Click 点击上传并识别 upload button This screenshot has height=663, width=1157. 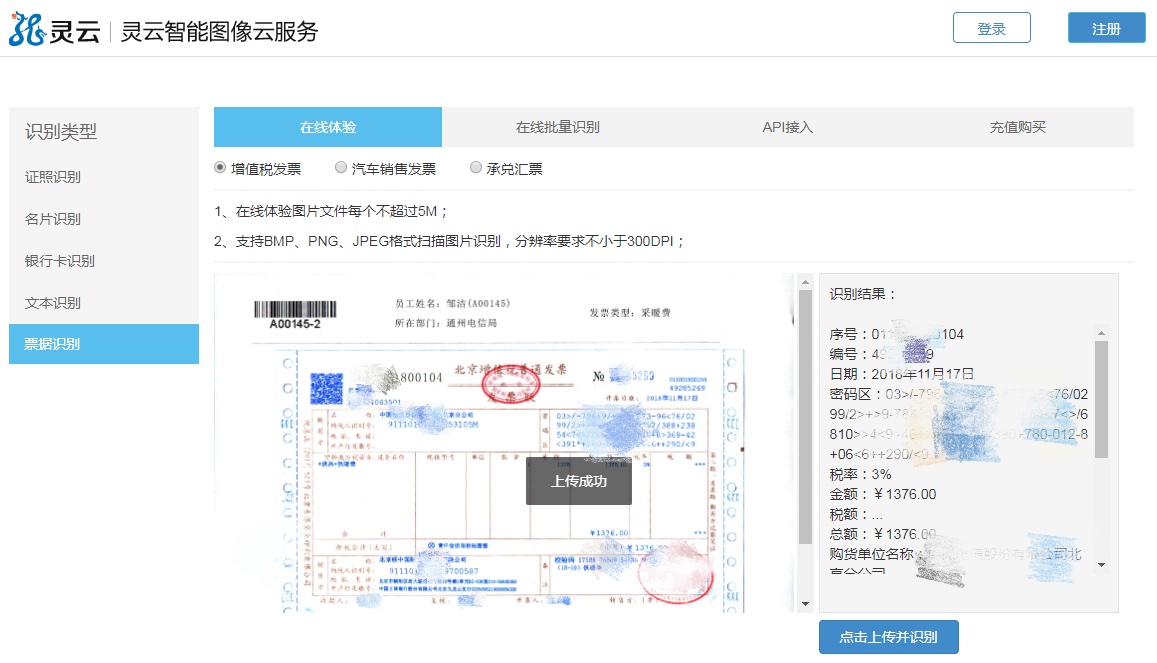click(x=888, y=637)
